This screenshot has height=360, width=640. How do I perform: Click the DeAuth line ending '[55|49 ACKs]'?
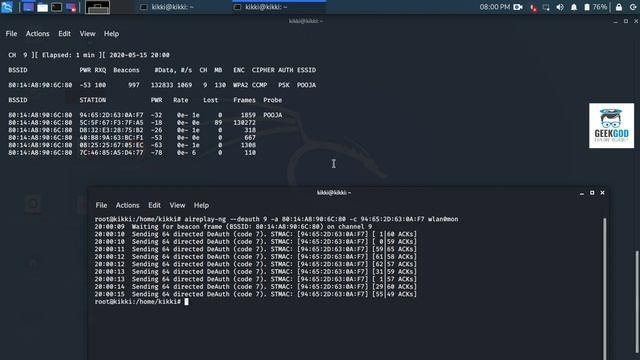(256, 294)
